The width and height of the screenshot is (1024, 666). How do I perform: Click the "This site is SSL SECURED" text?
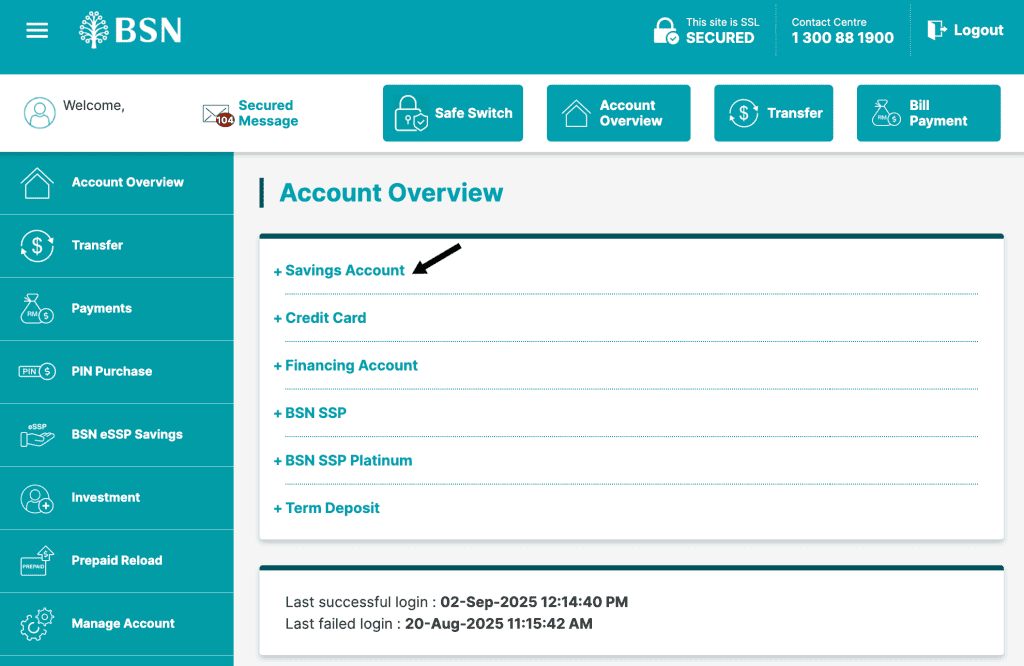point(722,31)
